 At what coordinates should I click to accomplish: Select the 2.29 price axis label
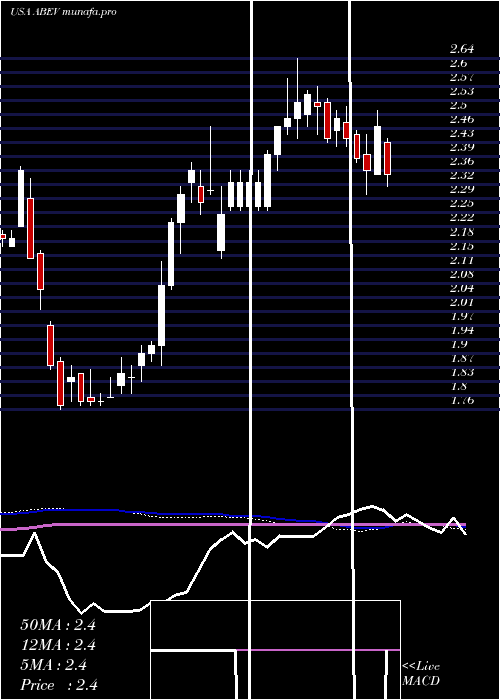click(462, 189)
